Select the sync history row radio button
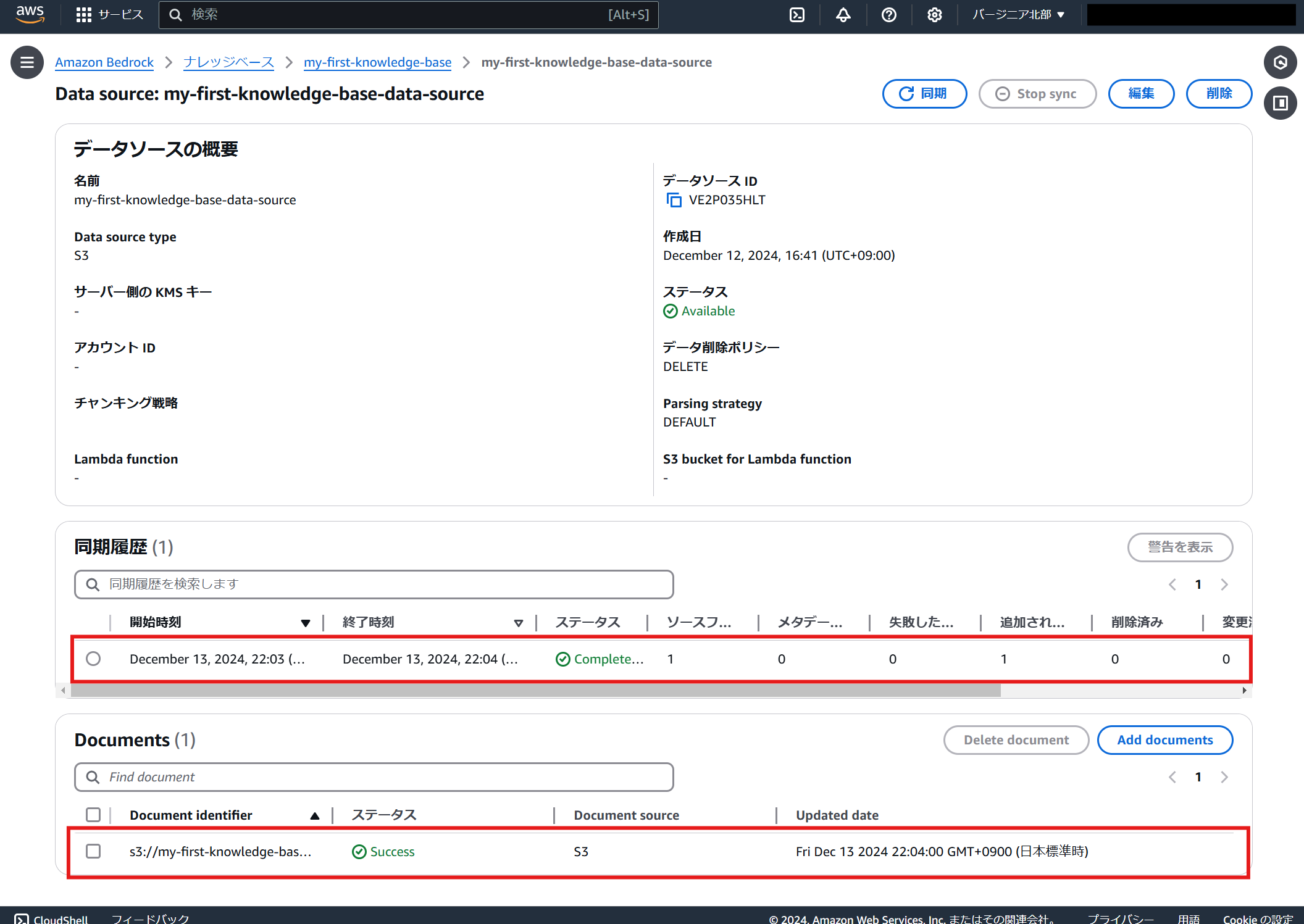The height and width of the screenshot is (924, 1304). click(x=93, y=659)
